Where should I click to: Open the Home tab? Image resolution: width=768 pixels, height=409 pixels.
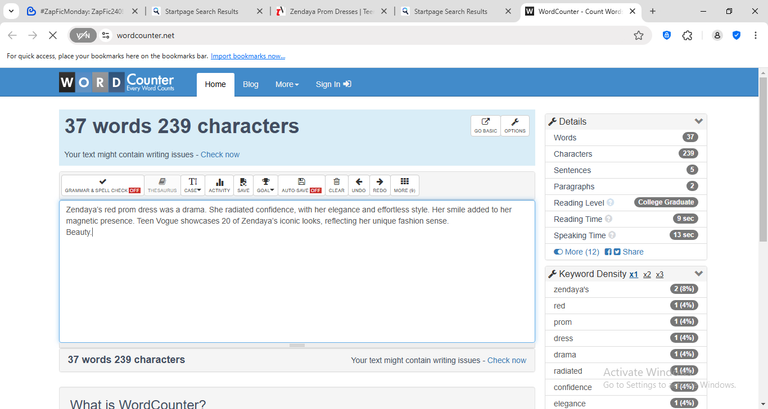(216, 84)
